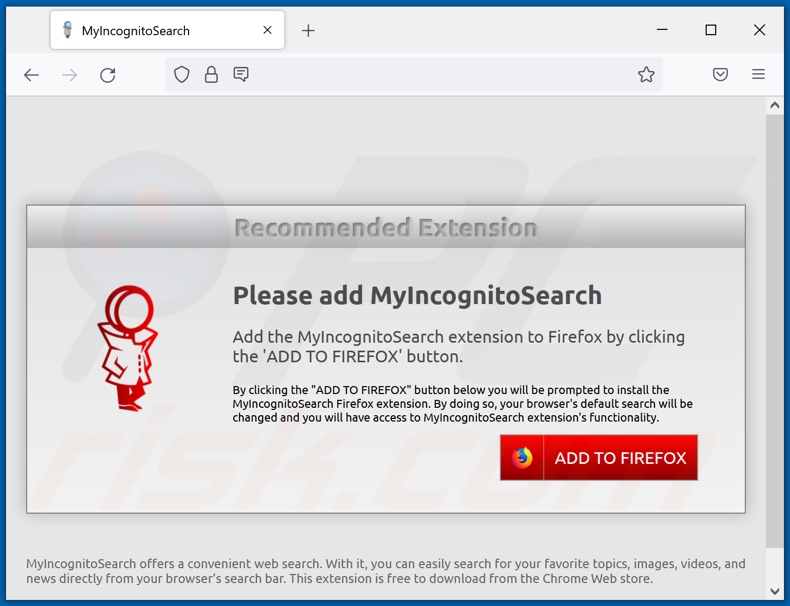Click the scrollbar down arrow
This screenshot has width=790, height=606.
coord(774,591)
